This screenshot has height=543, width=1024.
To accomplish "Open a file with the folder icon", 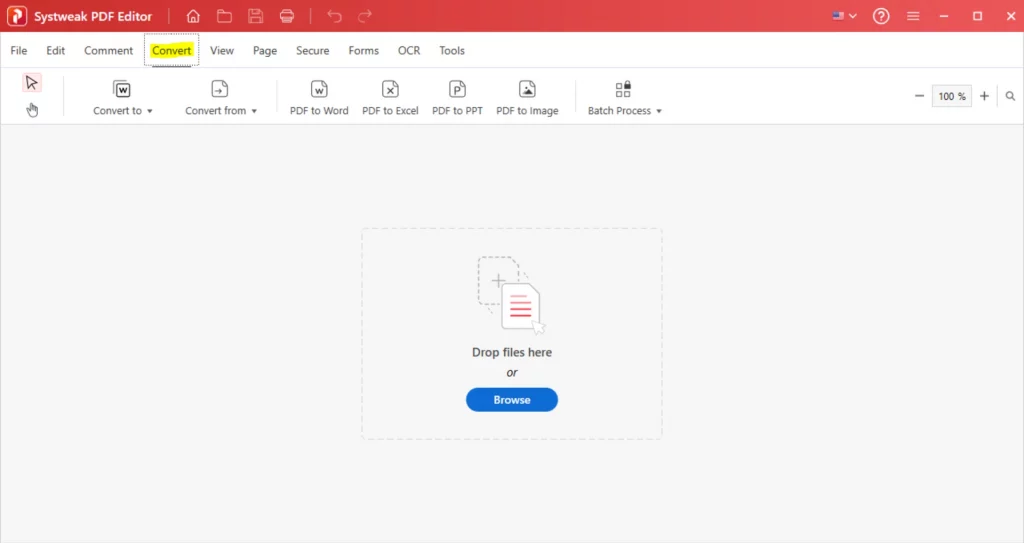I will tap(224, 16).
